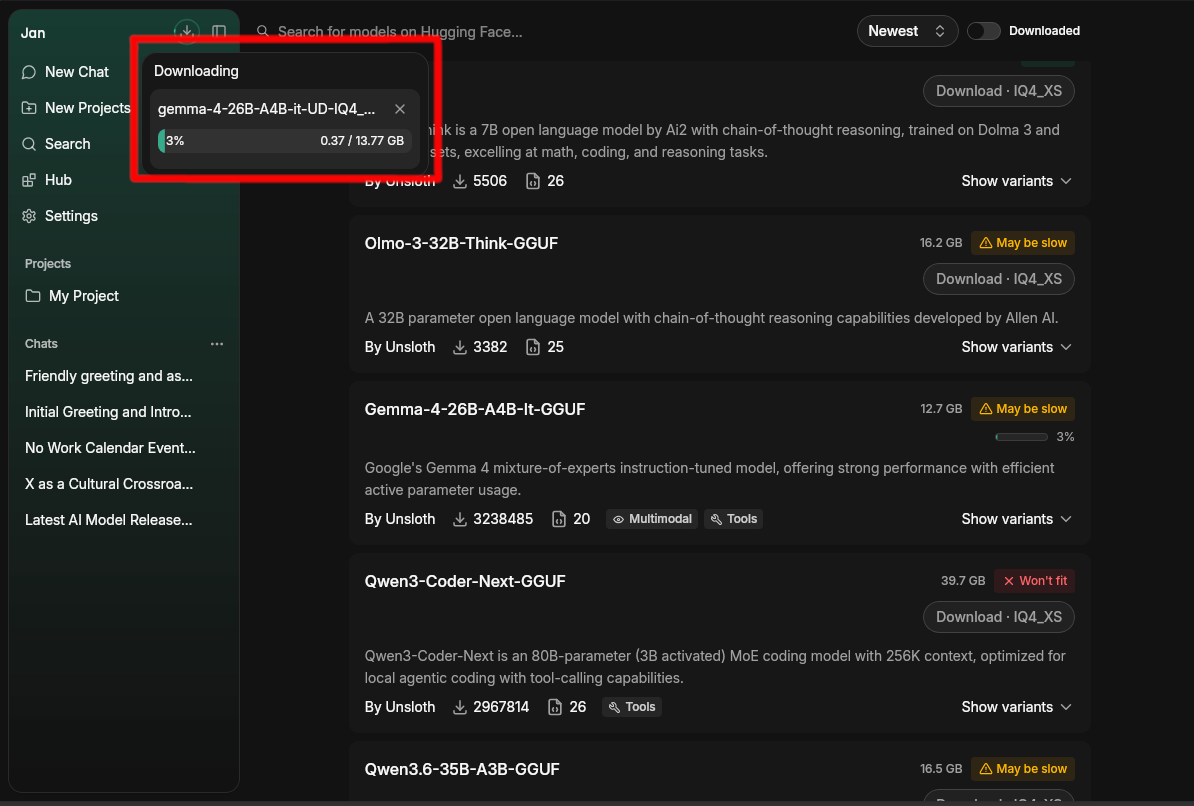Click the New Projects folder-plus icon
The height and width of the screenshot is (806, 1194).
click(29, 108)
